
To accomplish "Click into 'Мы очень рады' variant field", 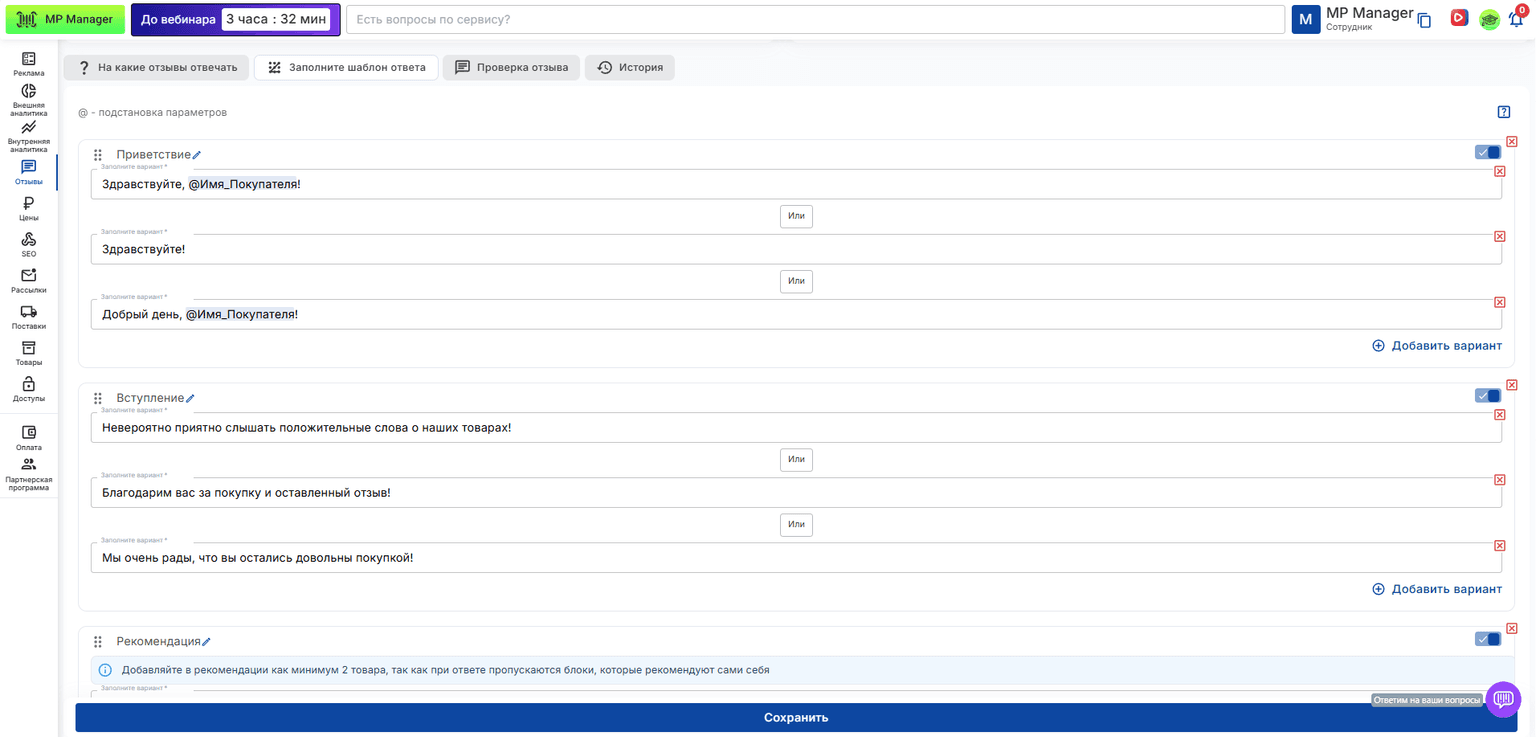I will pyautogui.click(x=796, y=558).
